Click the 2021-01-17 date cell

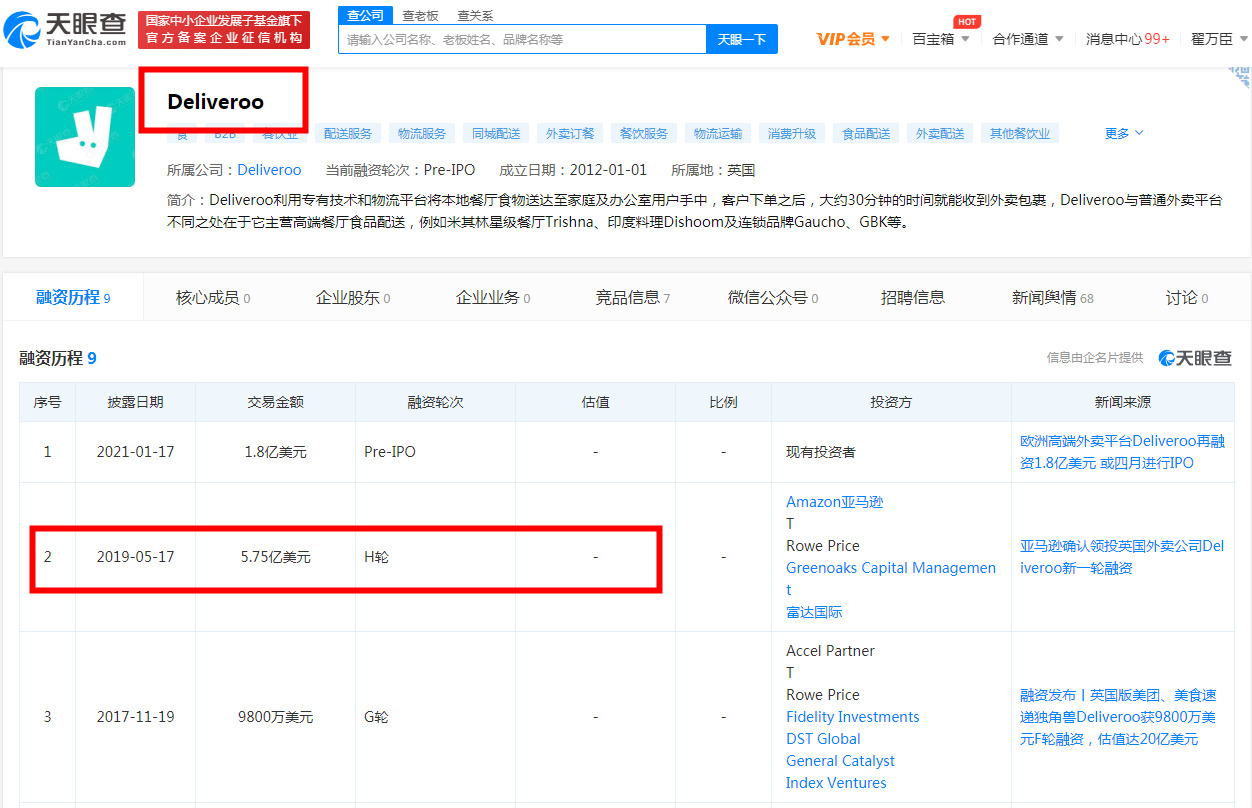point(135,452)
